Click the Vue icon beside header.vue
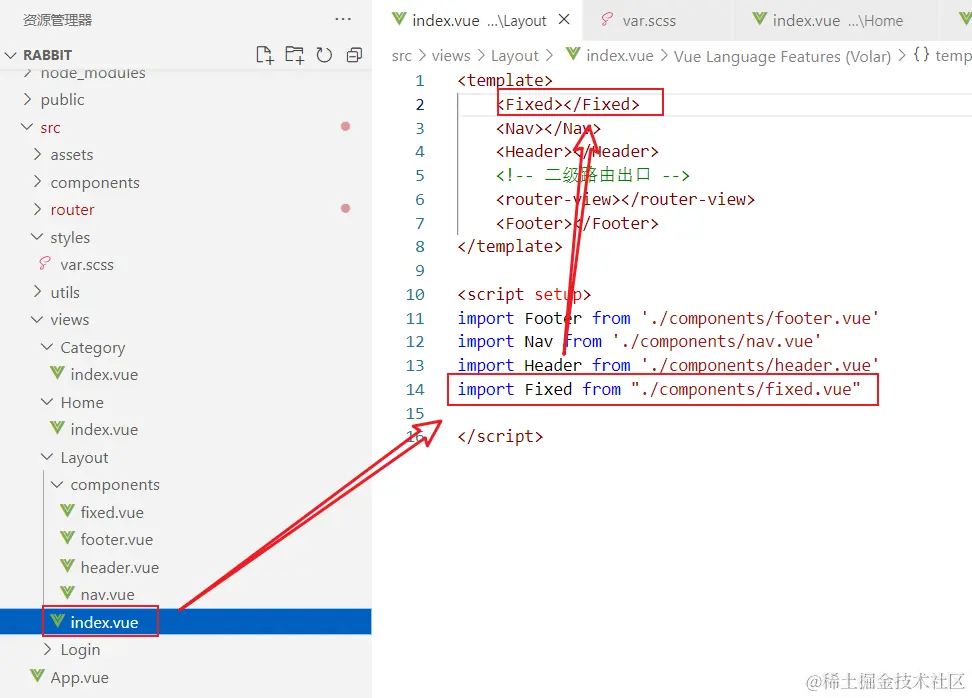The width and height of the screenshot is (972, 698). 67,566
